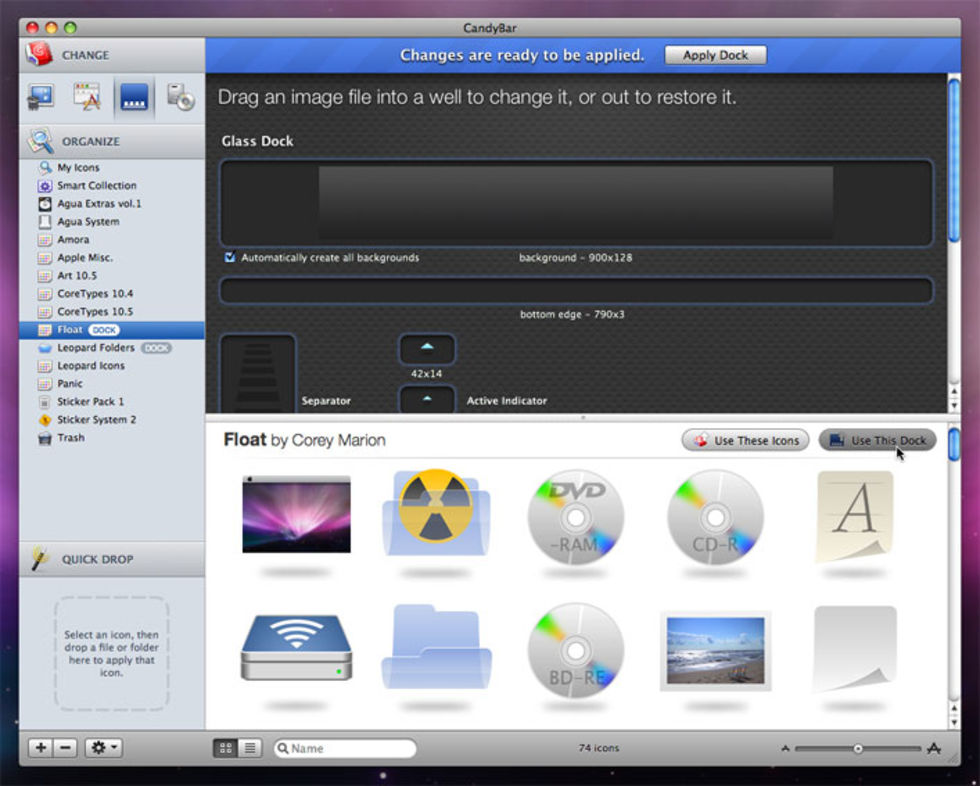Open the Volumes icons section

[180, 97]
